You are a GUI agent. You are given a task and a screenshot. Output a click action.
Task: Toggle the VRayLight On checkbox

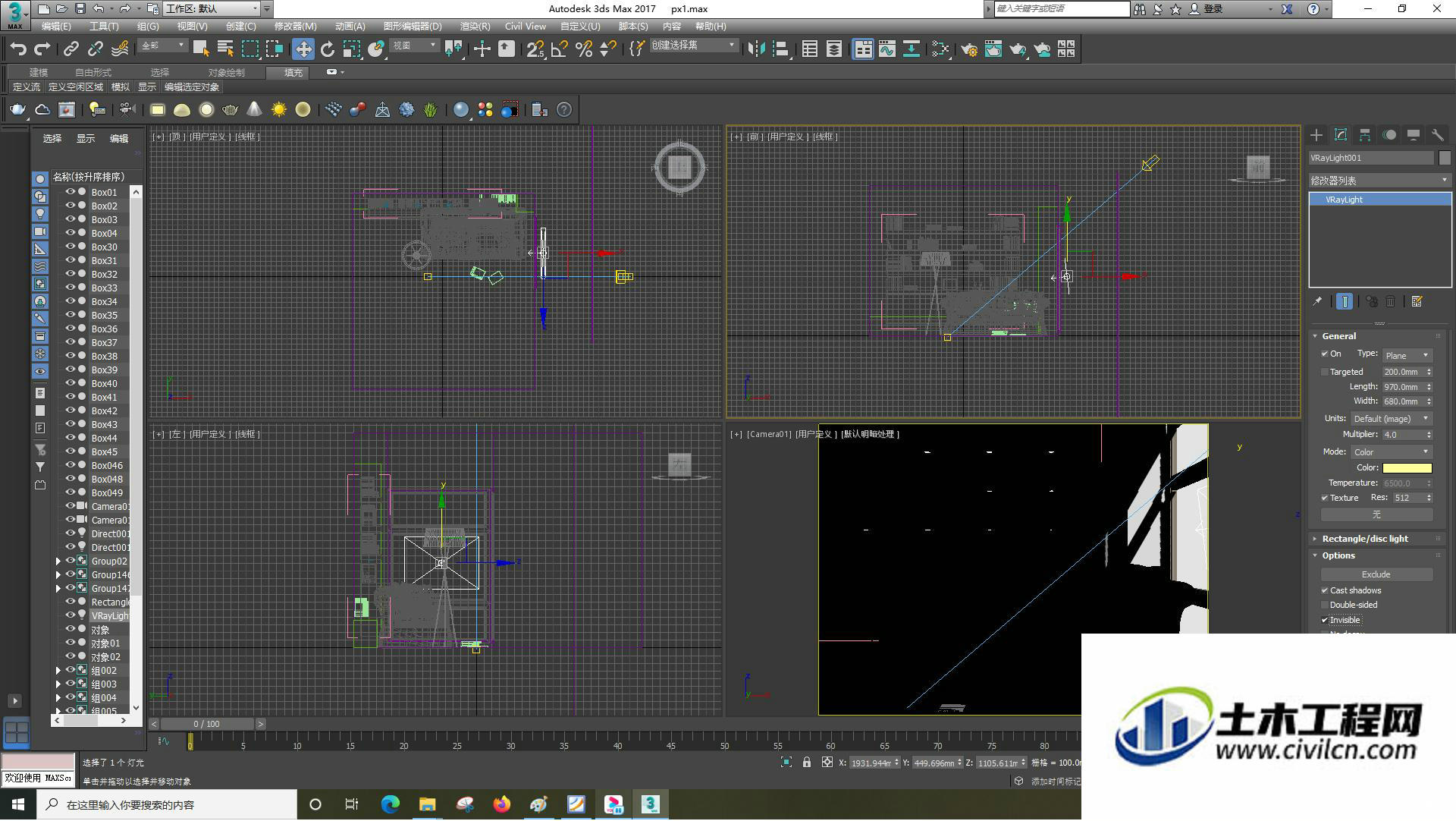point(1325,354)
